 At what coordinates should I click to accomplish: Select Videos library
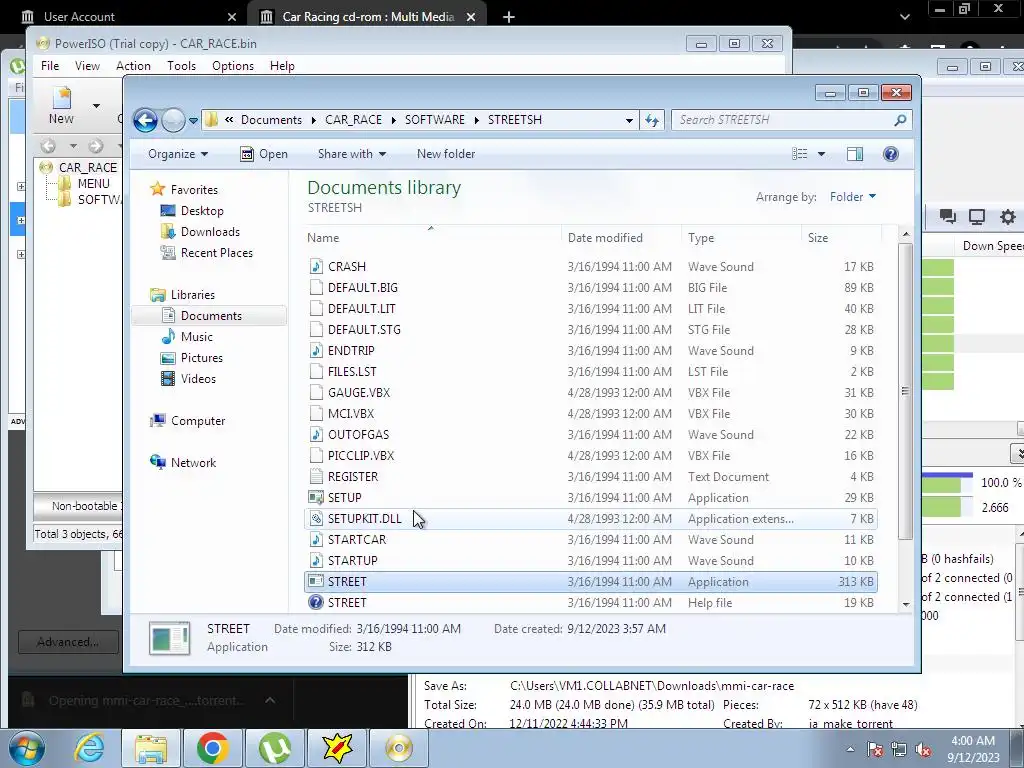click(x=198, y=379)
